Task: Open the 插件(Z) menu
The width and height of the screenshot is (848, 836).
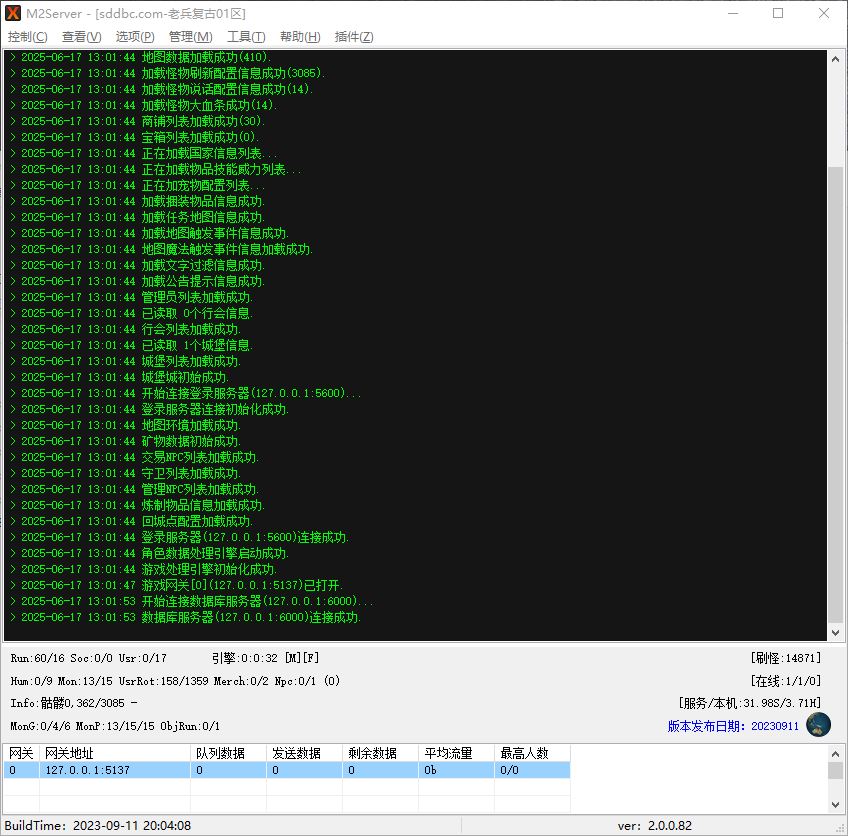Action: point(354,37)
